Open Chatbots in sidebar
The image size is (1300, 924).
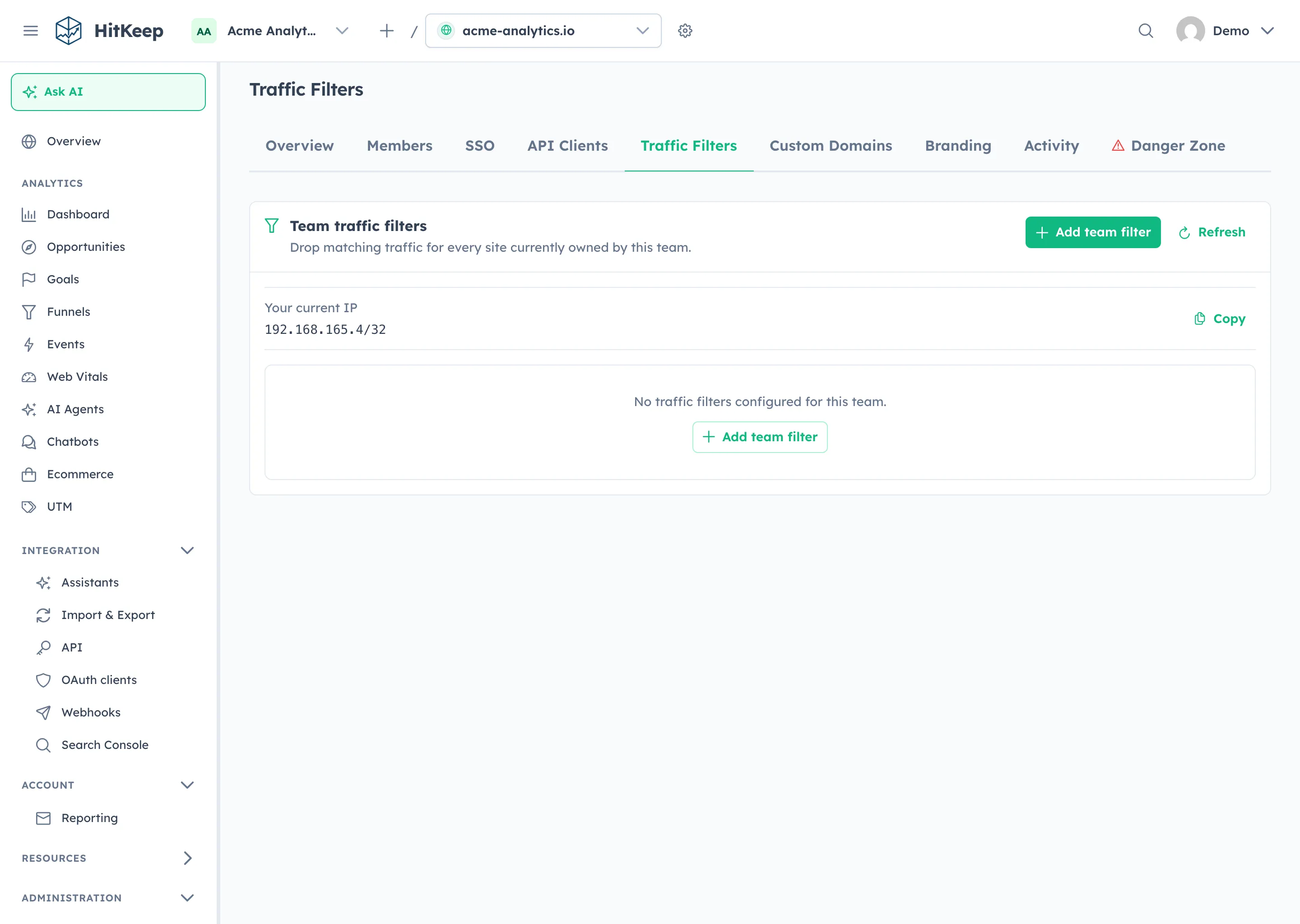108,442
